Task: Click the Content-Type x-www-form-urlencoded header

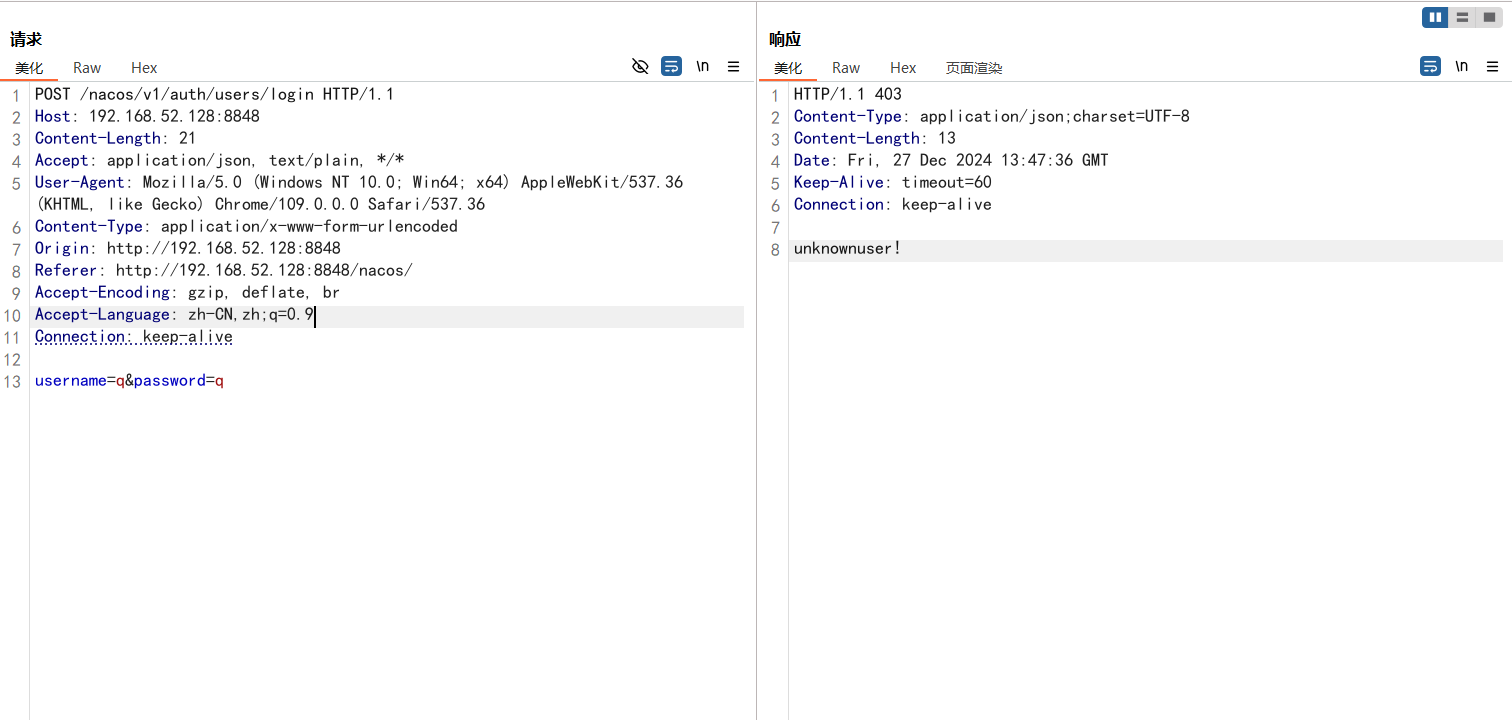Action: point(246,226)
